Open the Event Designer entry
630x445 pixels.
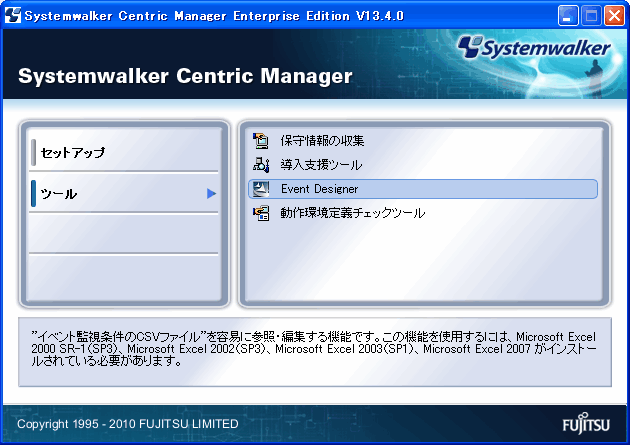click(319, 189)
